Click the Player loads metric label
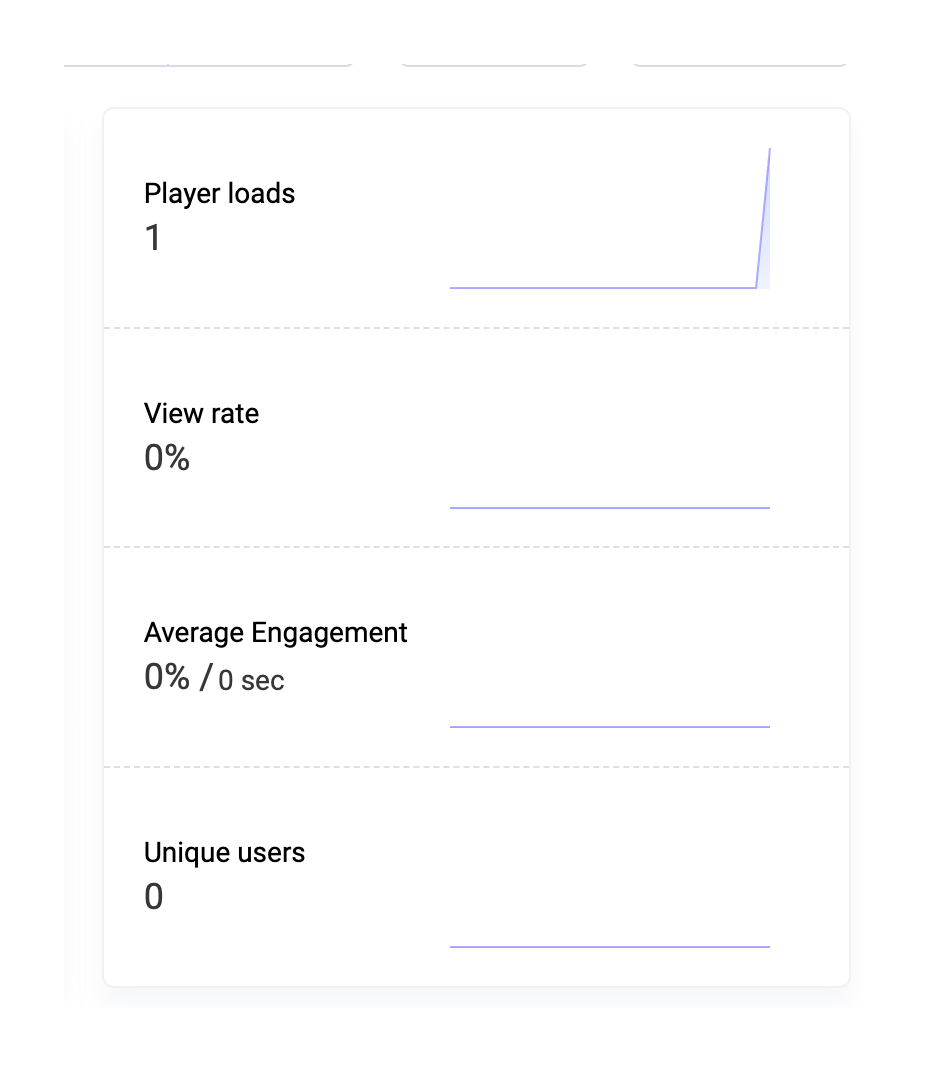This screenshot has width=928, height=1072. pos(219,193)
